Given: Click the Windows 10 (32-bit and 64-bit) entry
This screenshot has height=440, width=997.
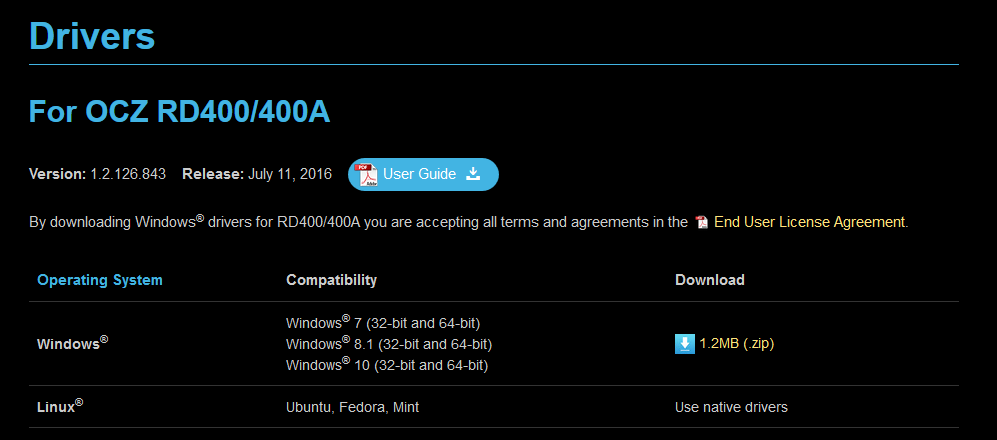Looking at the screenshot, I should [386, 365].
